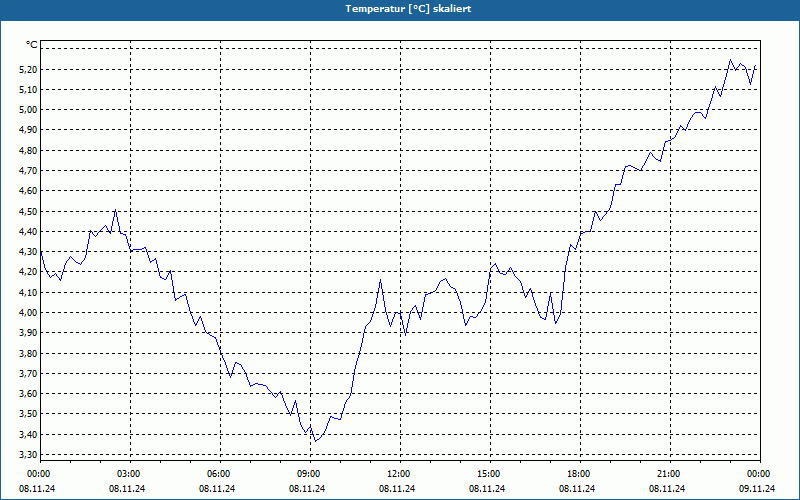Screen dimensions: 800x500
Task: Click the y-axis label "4,90"
Action: (28, 130)
